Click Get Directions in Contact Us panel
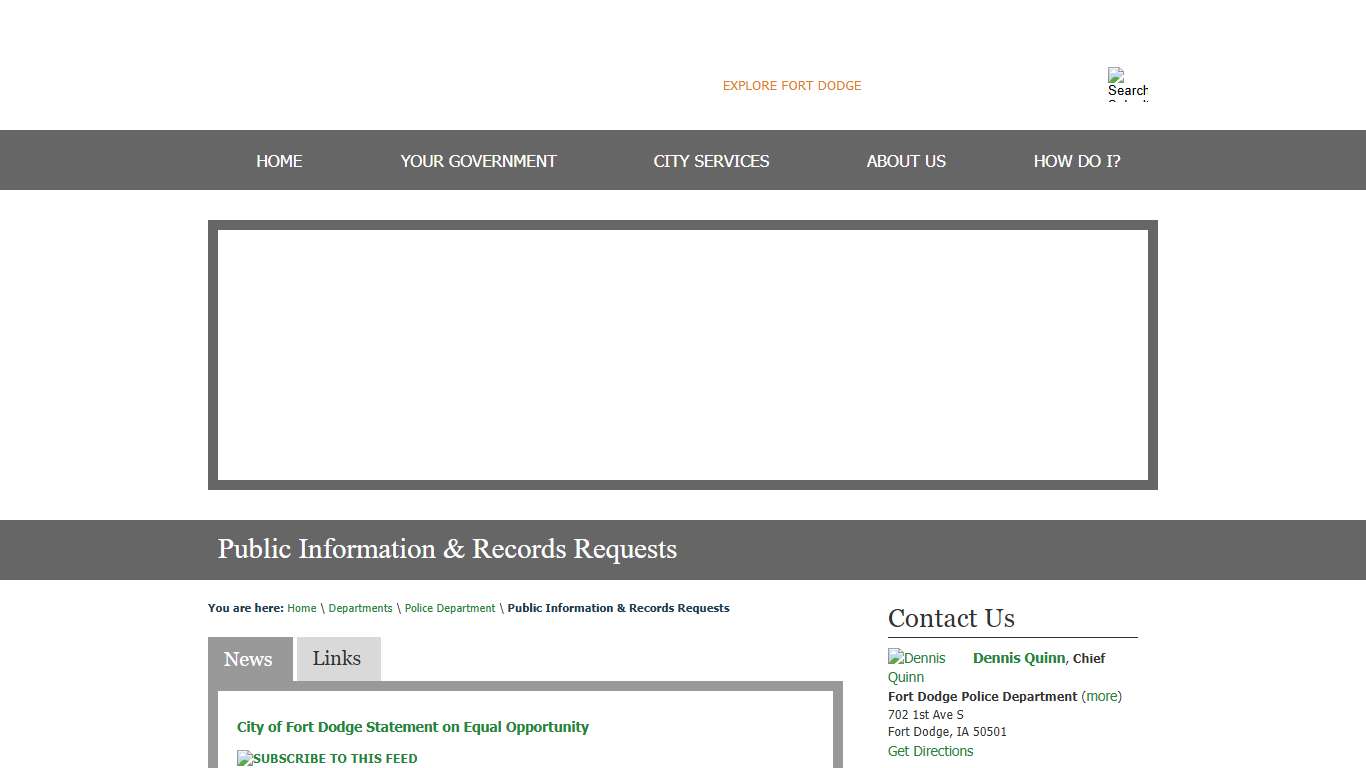The image size is (1366, 768). tap(930, 751)
